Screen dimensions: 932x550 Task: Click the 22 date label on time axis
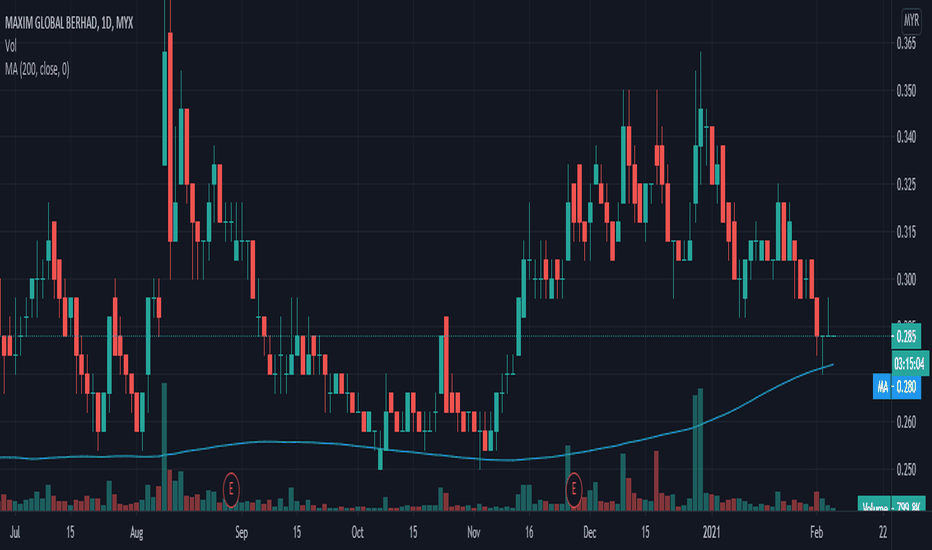tap(883, 532)
